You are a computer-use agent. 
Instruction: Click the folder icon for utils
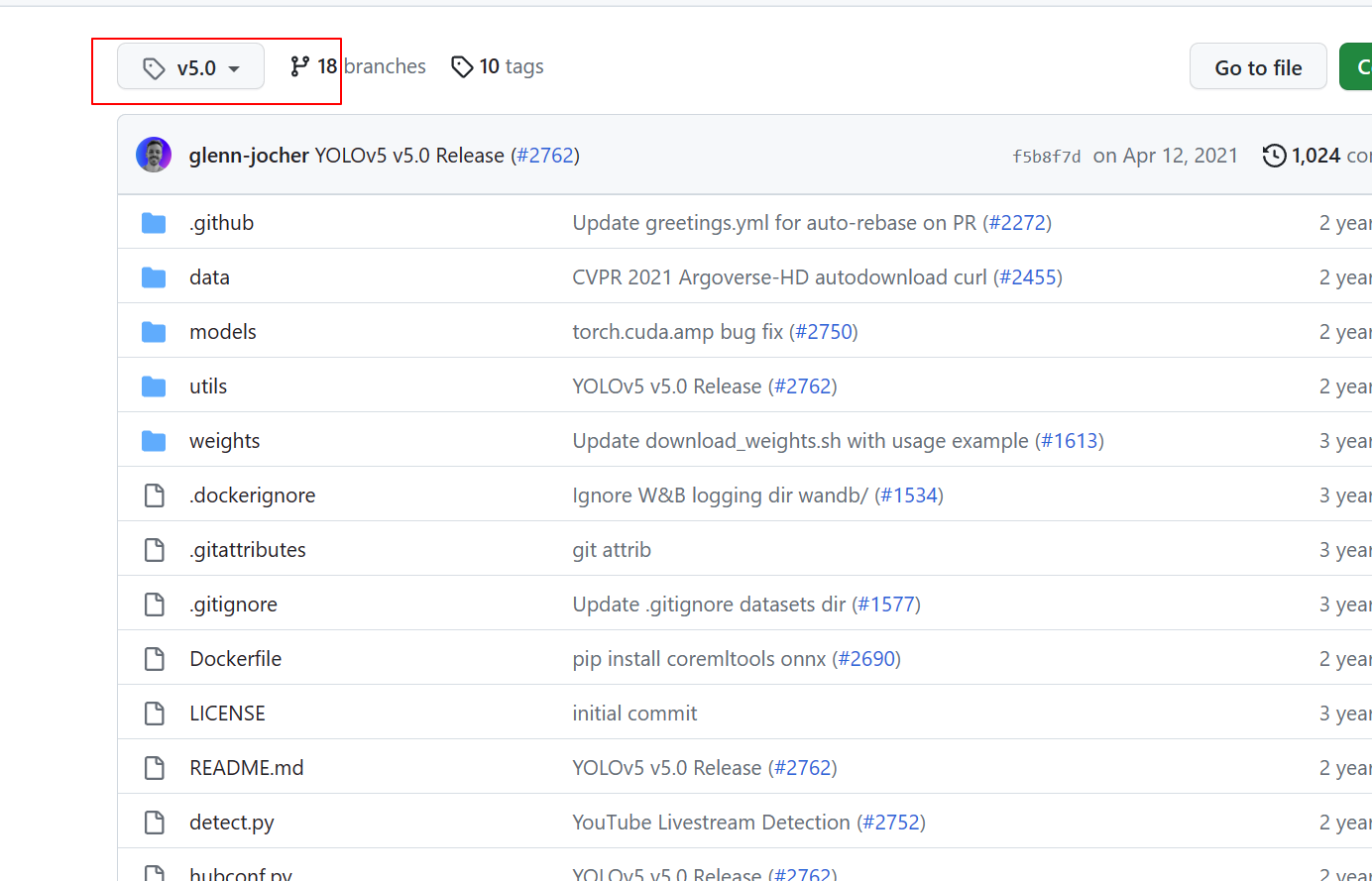click(x=154, y=386)
